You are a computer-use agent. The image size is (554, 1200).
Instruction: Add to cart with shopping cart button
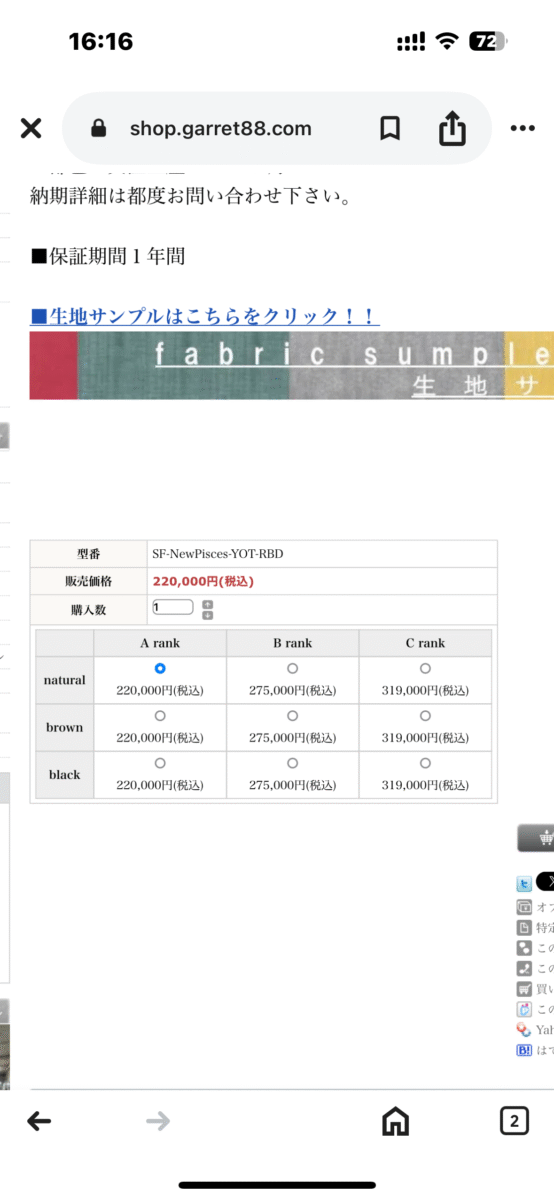tap(537, 838)
